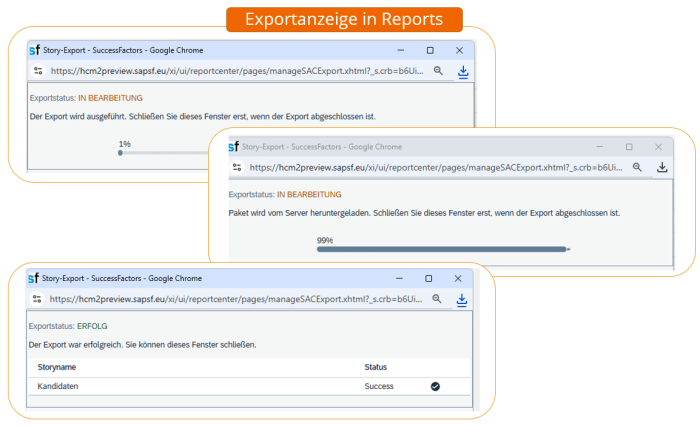Image resolution: width=700 pixels, height=426 pixels.
Task: Close the 99% export window
Action: pyautogui.click(x=658, y=147)
